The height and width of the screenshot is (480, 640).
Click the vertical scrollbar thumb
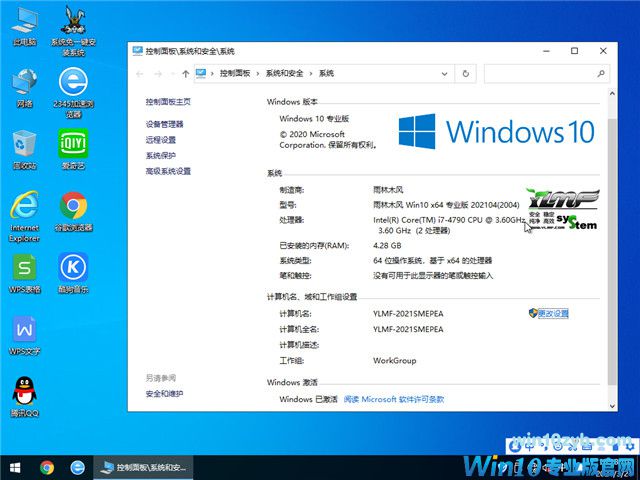pos(612,251)
